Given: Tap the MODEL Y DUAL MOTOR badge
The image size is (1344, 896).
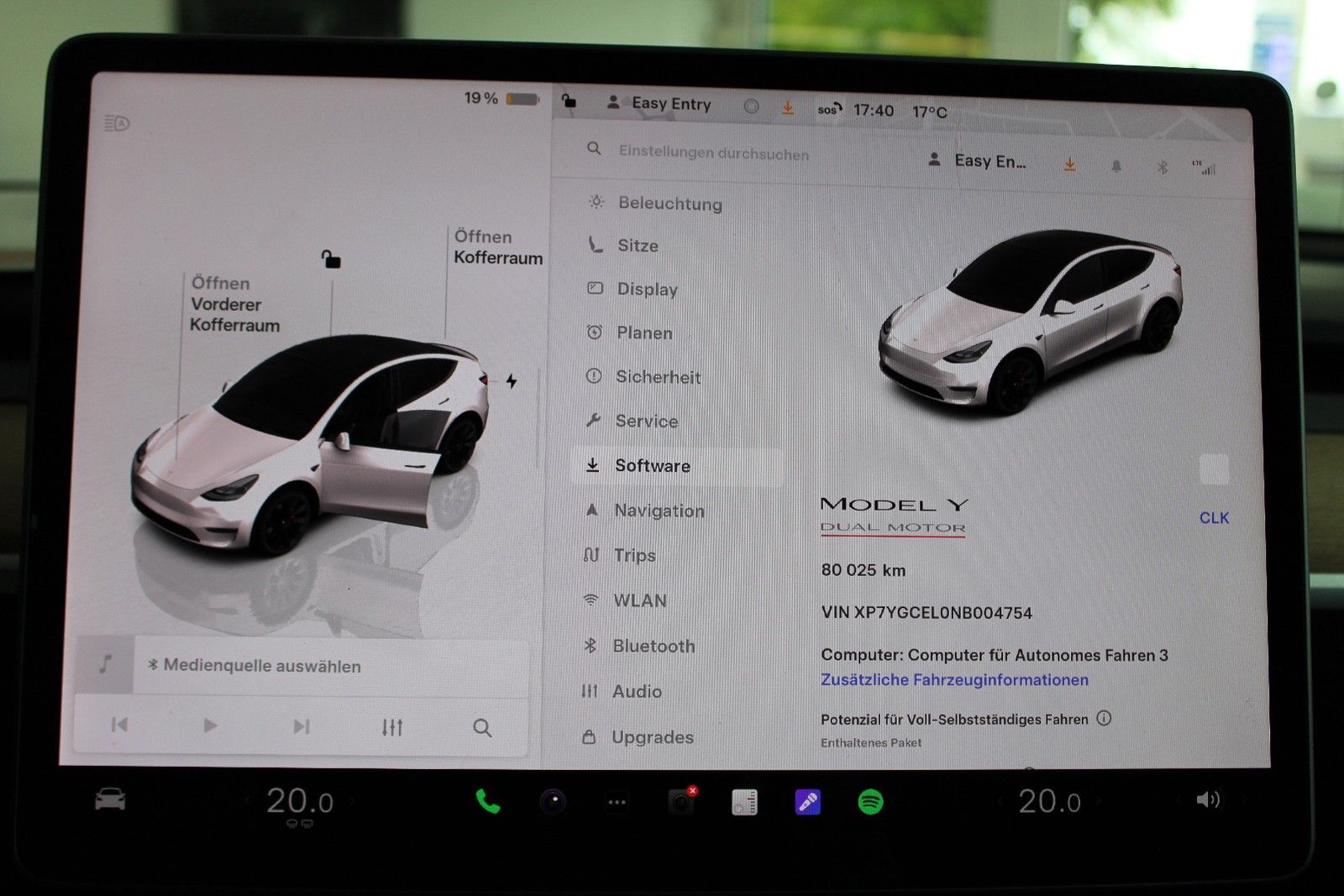Looking at the screenshot, I should [x=894, y=516].
